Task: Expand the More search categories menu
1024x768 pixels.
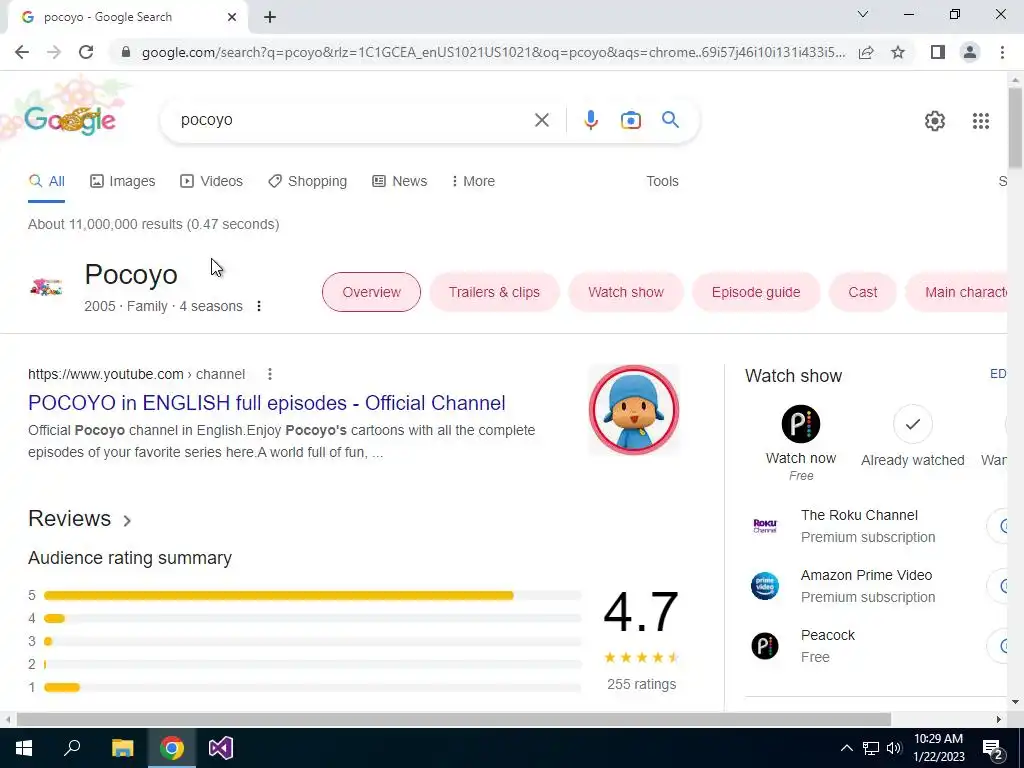Action: coord(473,182)
